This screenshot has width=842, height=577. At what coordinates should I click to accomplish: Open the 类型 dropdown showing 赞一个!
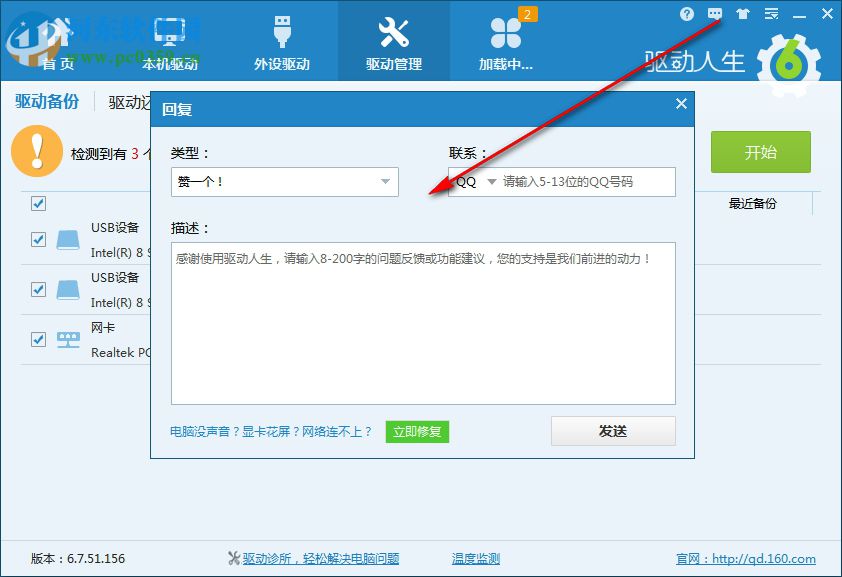[x=285, y=182]
